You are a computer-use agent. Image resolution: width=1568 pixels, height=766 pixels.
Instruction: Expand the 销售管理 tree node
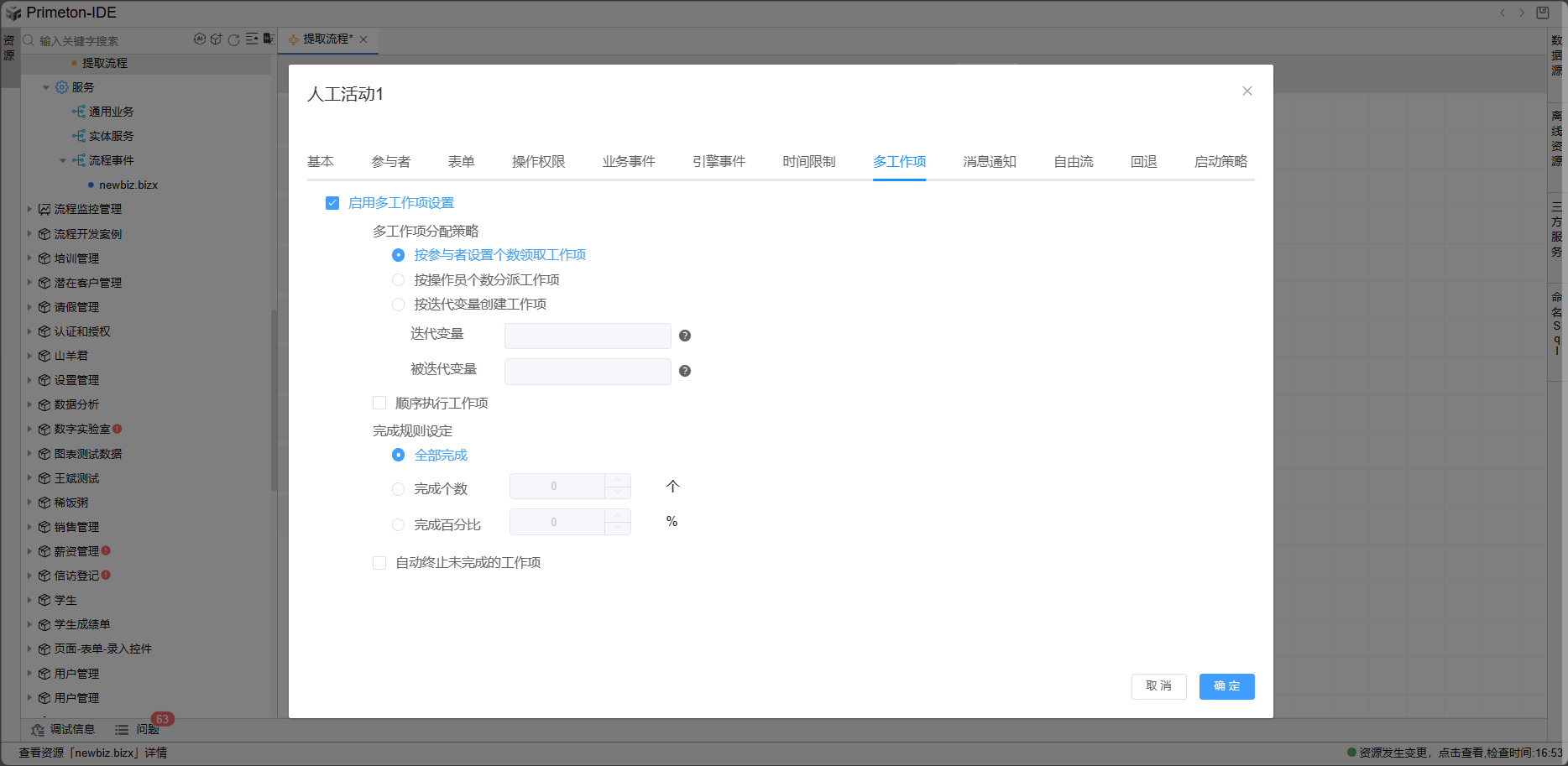click(x=29, y=527)
